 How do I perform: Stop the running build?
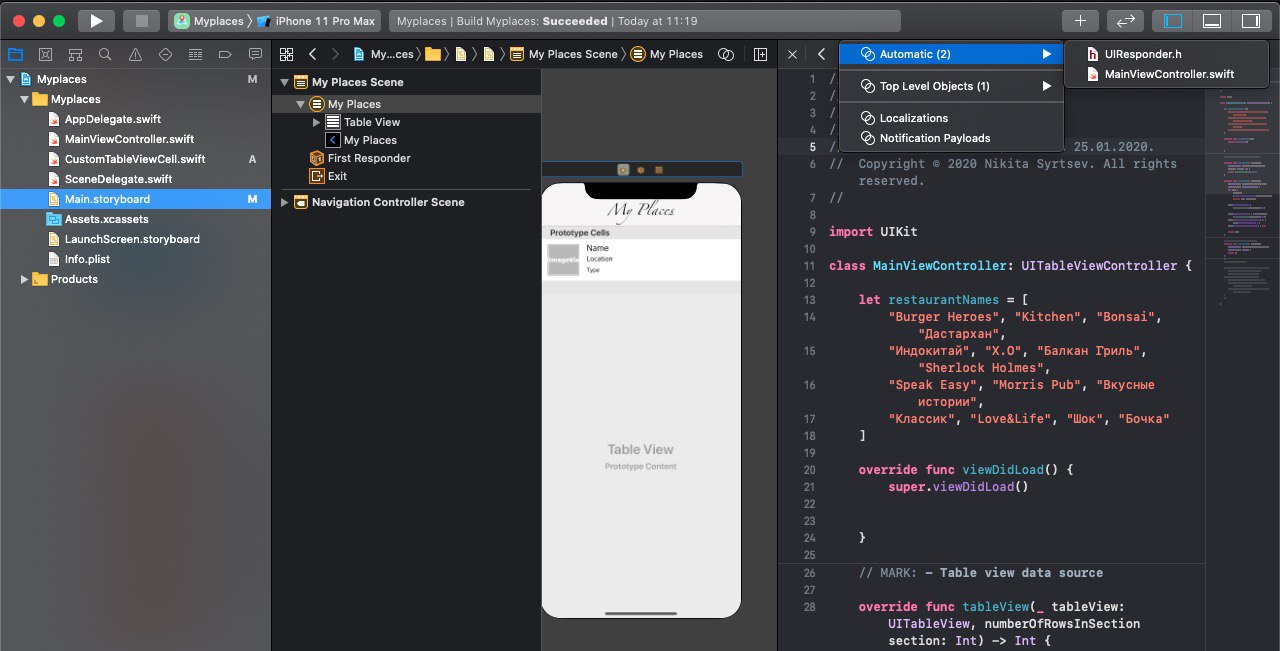pyautogui.click(x=141, y=20)
